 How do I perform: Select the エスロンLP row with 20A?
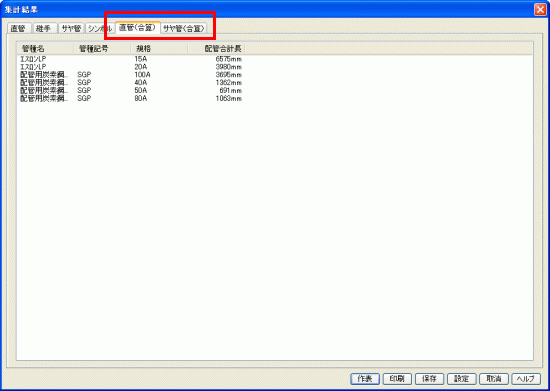click(x=131, y=67)
